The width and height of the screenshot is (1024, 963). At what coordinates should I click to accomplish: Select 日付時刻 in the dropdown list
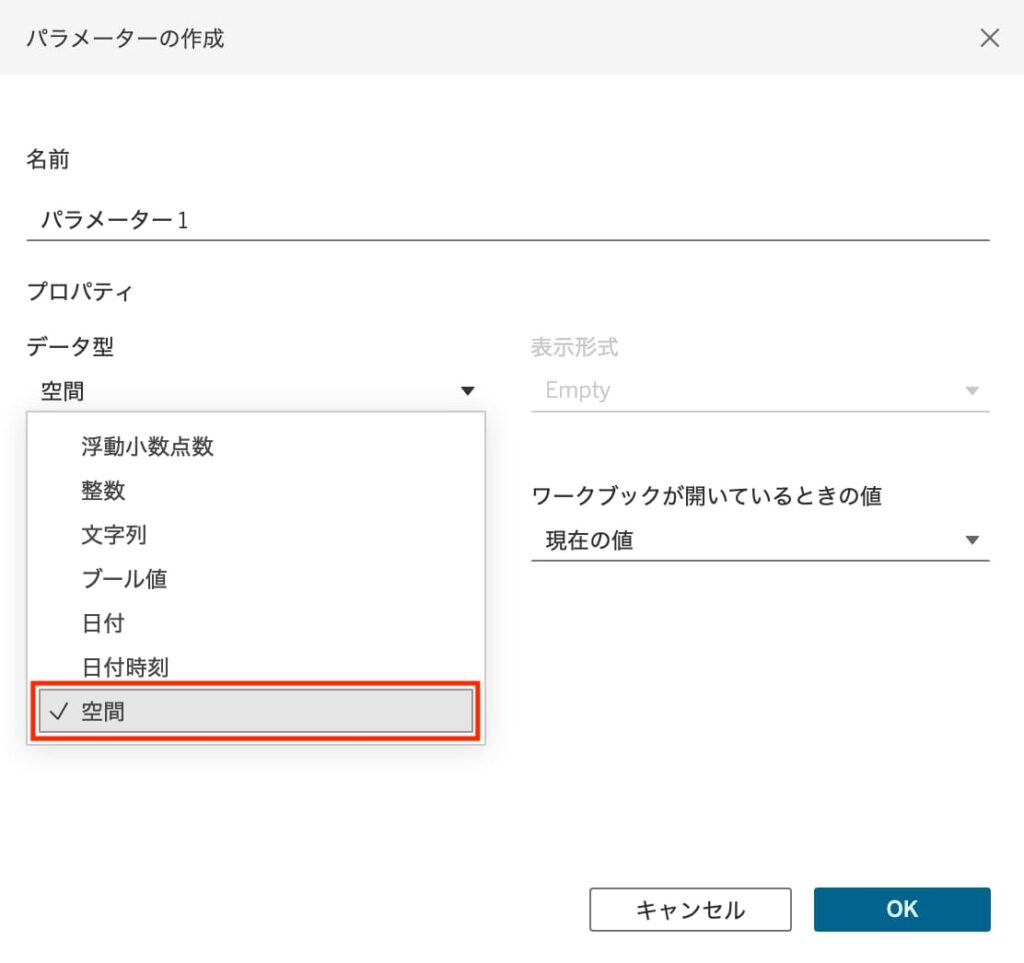124,667
